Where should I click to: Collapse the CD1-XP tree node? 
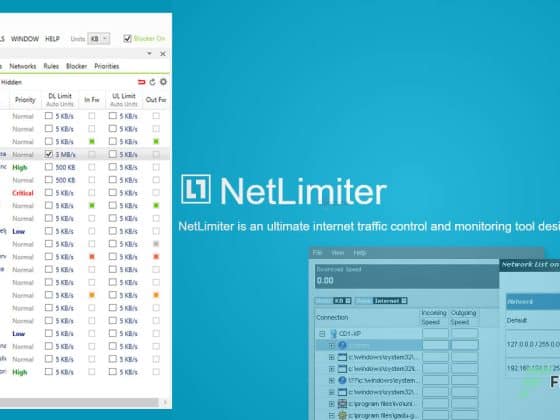(x=322, y=334)
